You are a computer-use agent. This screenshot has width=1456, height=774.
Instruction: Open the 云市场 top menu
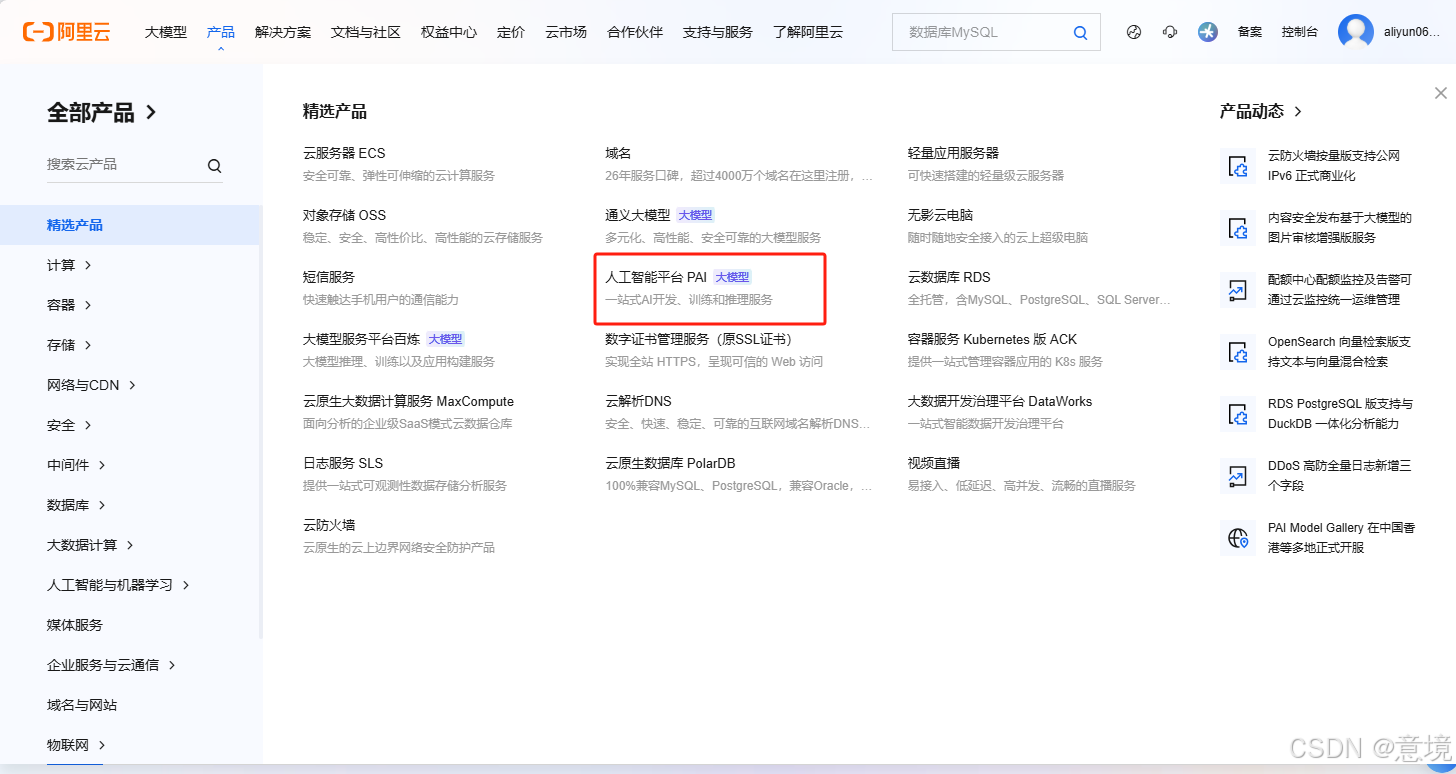[x=566, y=32]
